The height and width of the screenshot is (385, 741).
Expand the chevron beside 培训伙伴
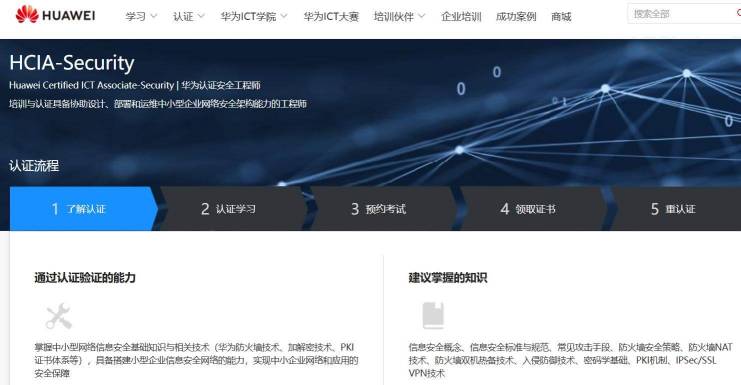point(422,17)
